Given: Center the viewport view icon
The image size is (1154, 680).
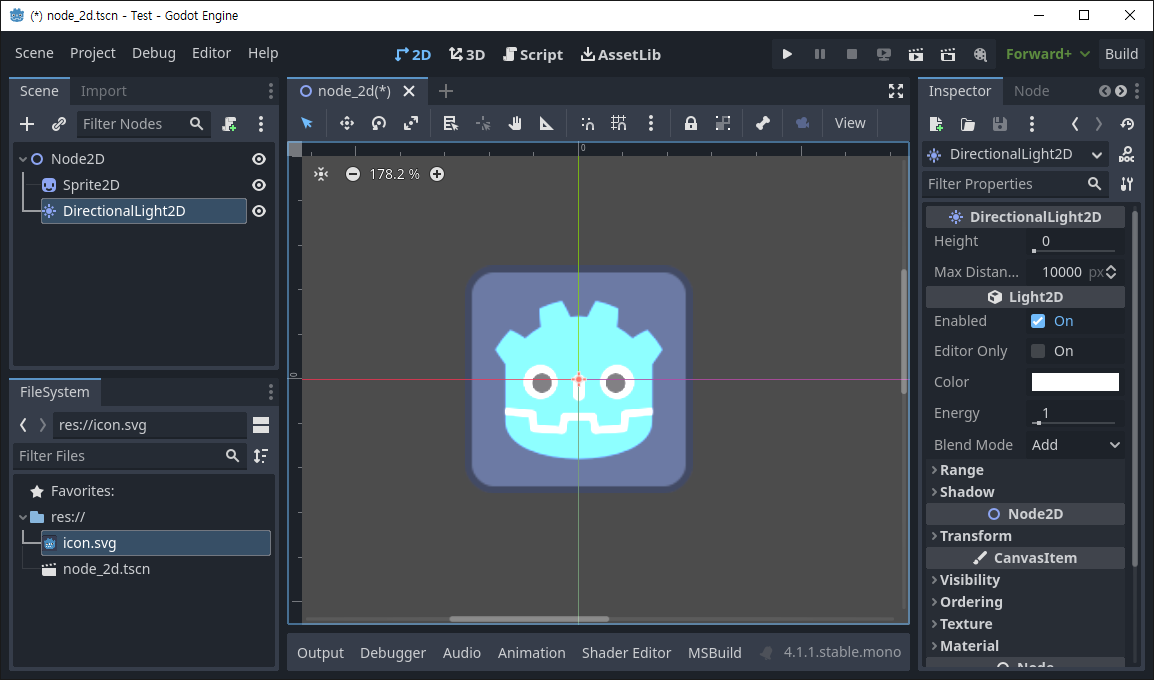Looking at the screenshot, I should (x=321, y=174).
